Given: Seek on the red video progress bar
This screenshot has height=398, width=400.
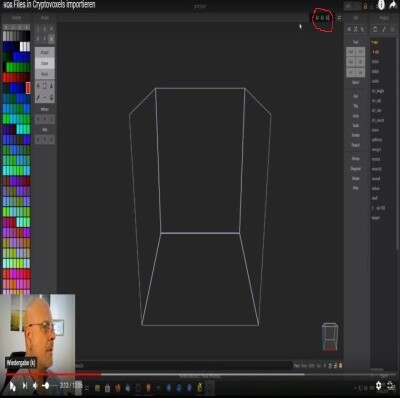Looking at the screenshot, I should [53, 374].
